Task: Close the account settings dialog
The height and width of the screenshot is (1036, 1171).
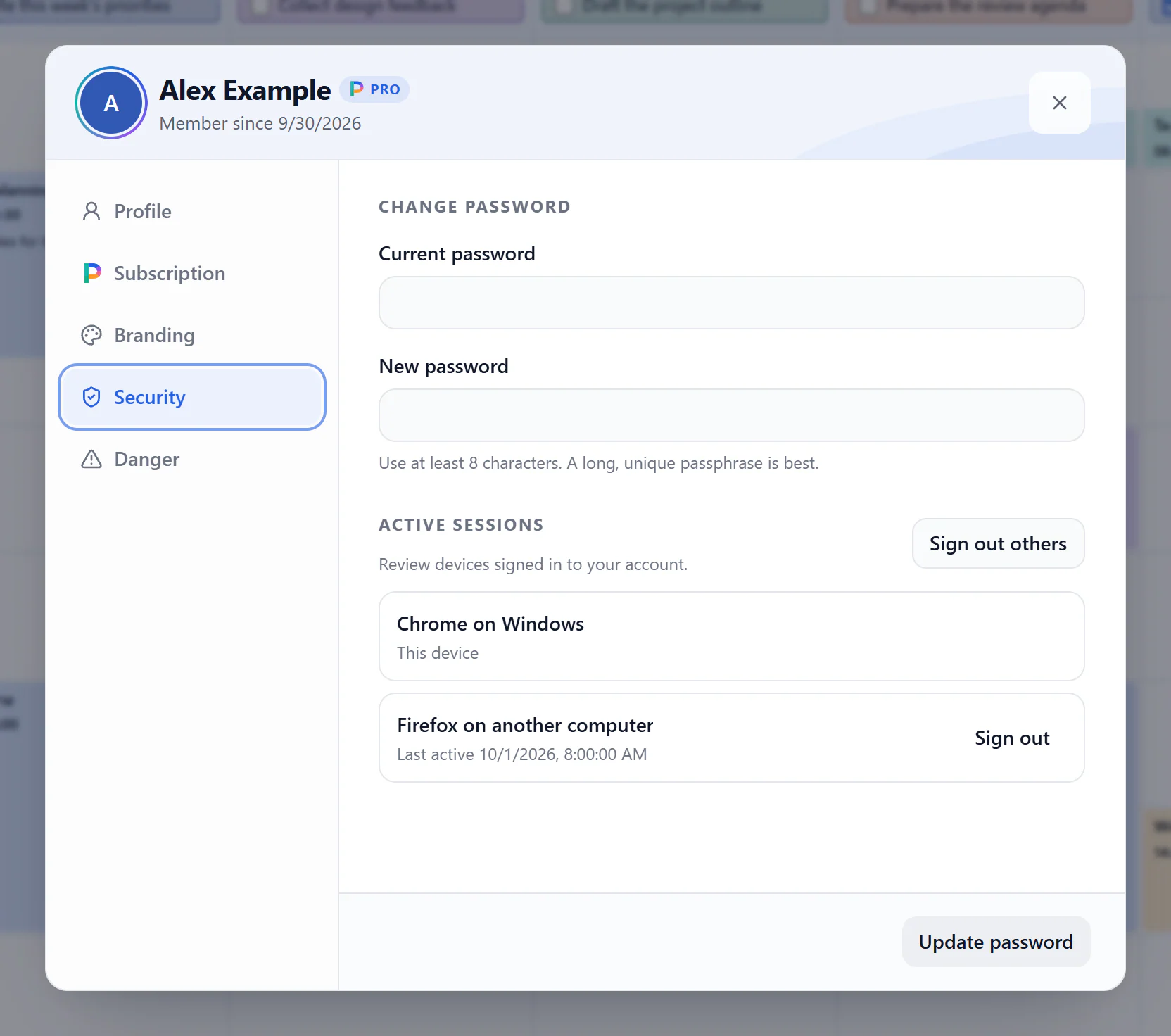Action: (1060, 103)
